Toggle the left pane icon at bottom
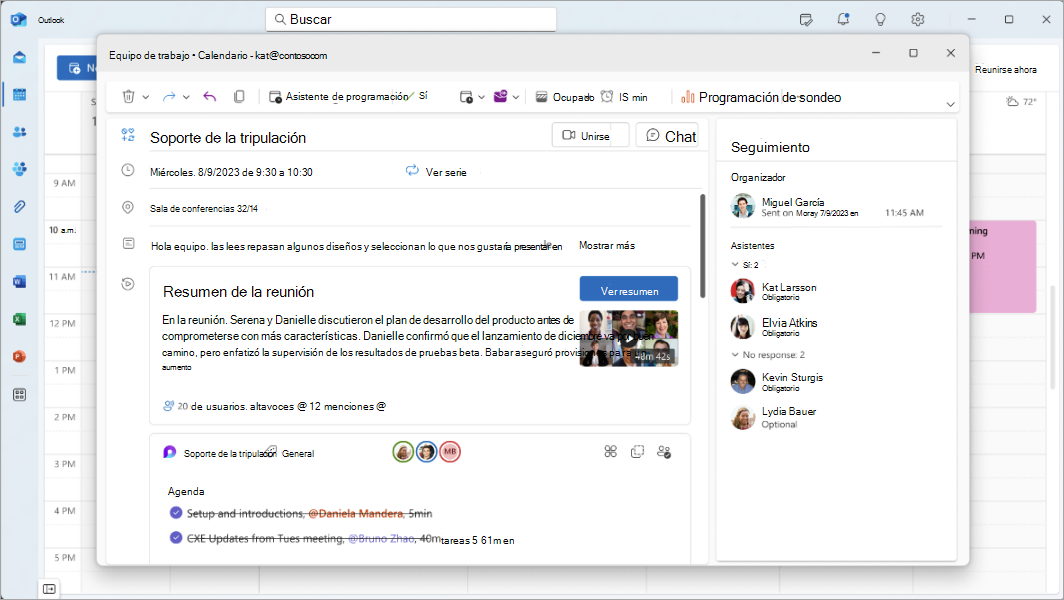Image resolution: width=1064 pixels, height=600 pixels. [49, 588]
